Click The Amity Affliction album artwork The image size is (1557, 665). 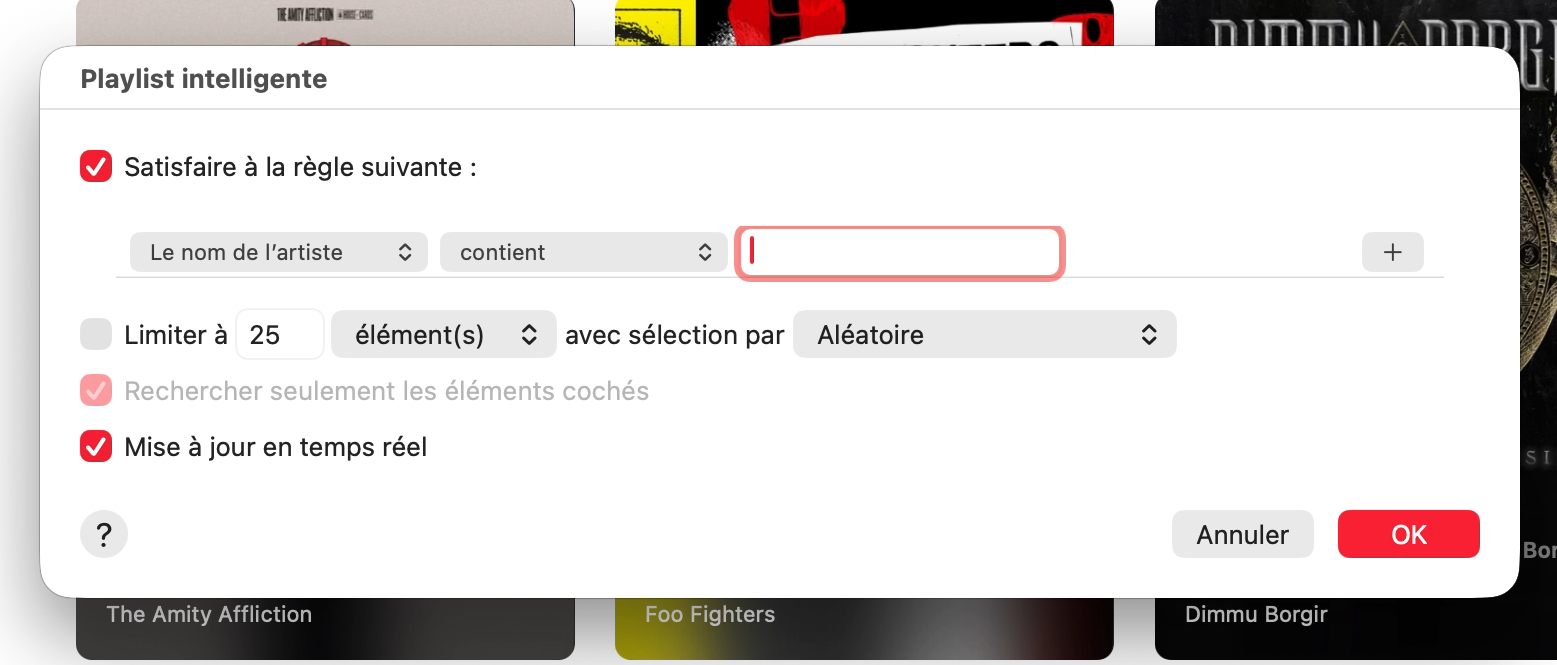pos(325,20)
